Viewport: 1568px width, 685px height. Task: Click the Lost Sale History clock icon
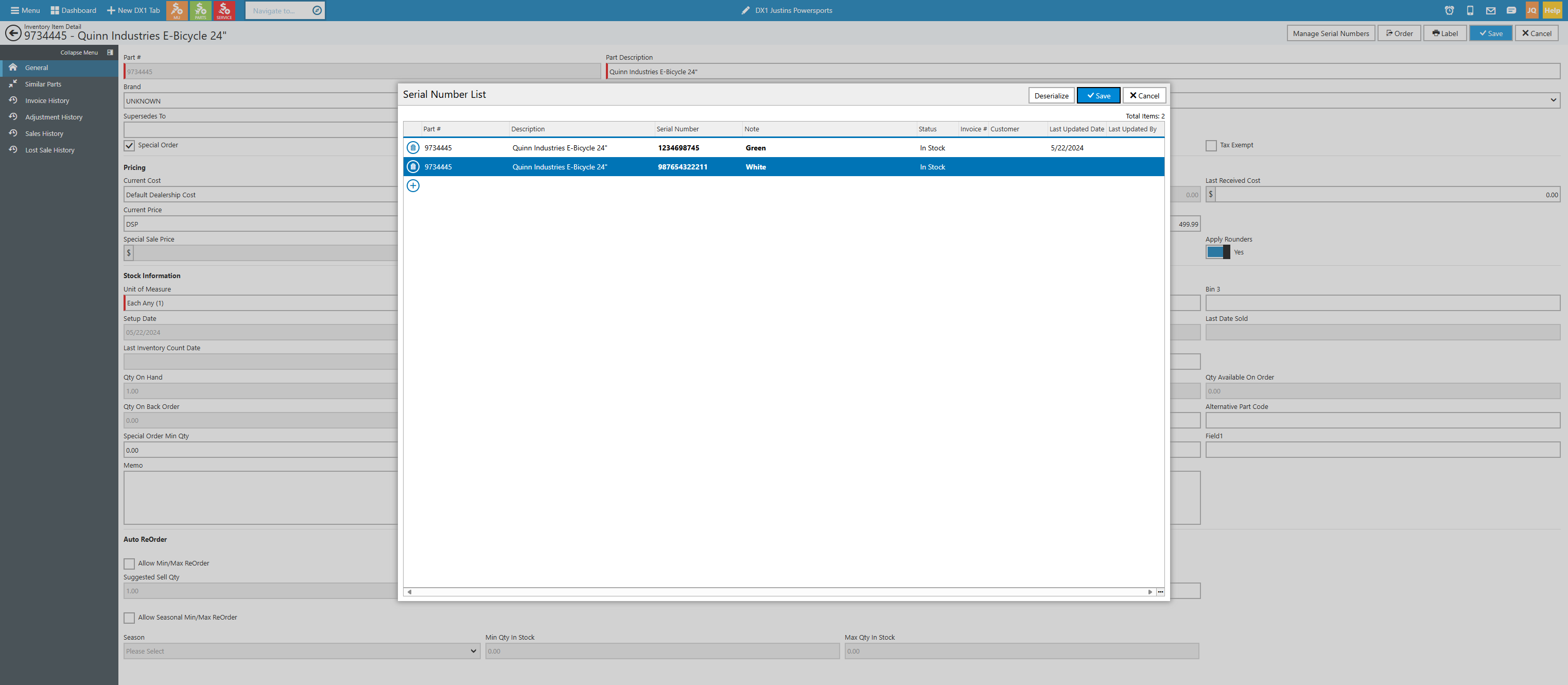13,149
